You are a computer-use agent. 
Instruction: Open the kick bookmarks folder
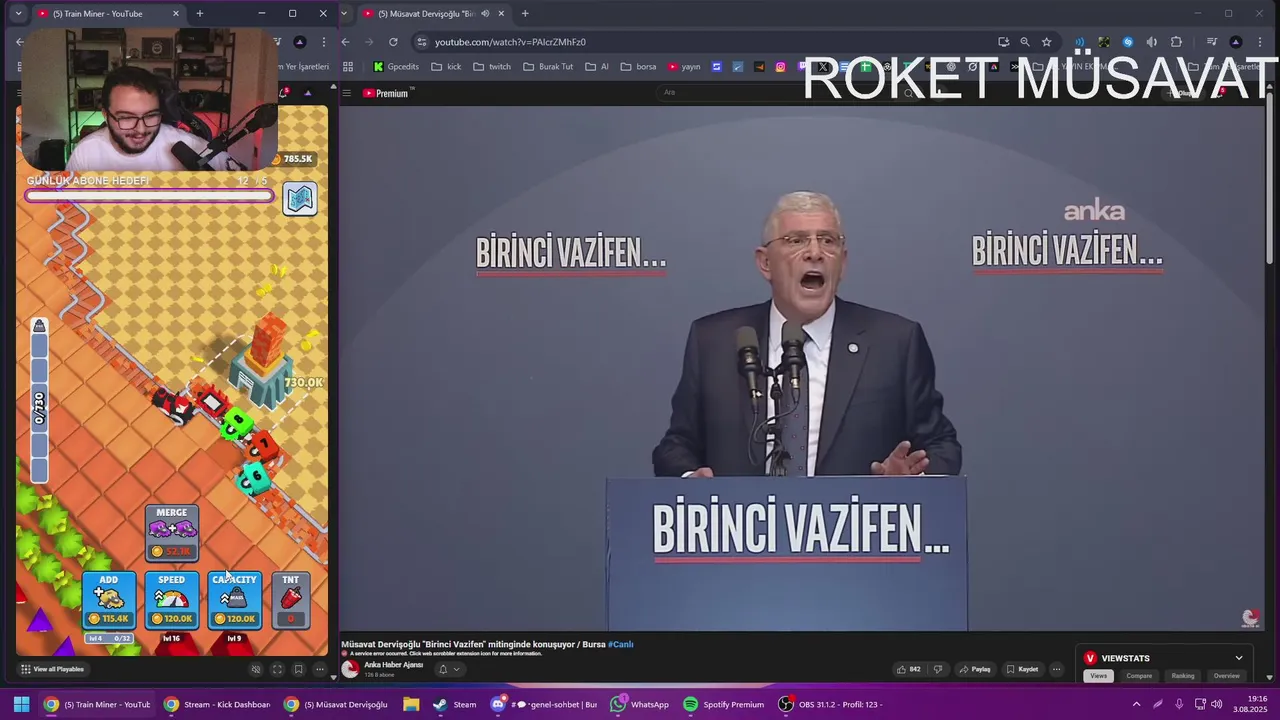coord(446,67)
